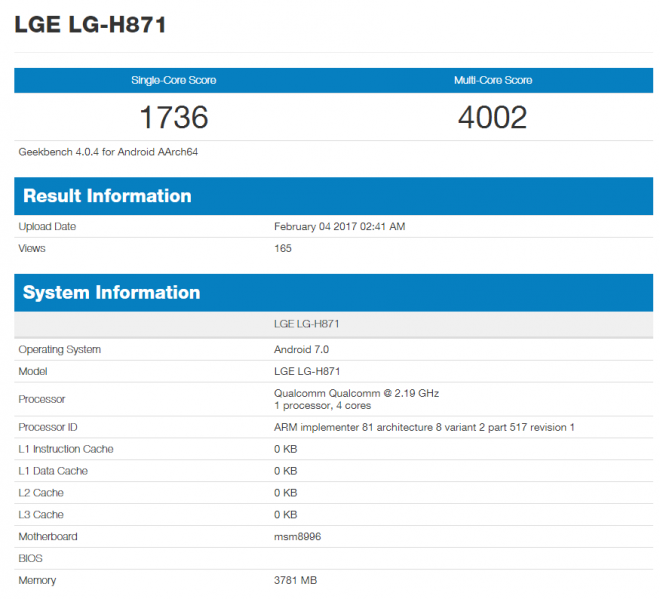This screenshot has width=660, height=599.
Task: Select the Qualcomm Qualcomm @ 2.19 GHz text
Action: (357, 393)
